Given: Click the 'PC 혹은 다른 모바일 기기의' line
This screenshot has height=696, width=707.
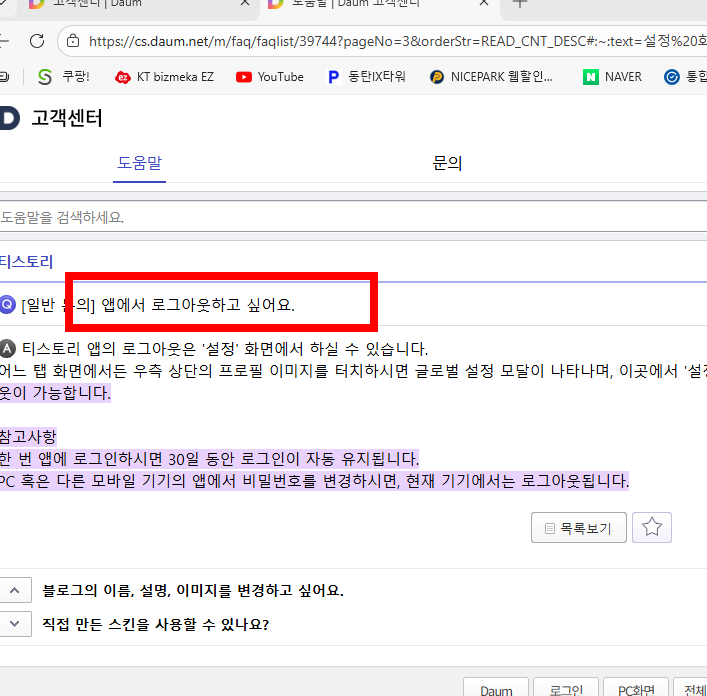Looking at the screenshot, I should (x=314, y=481).
